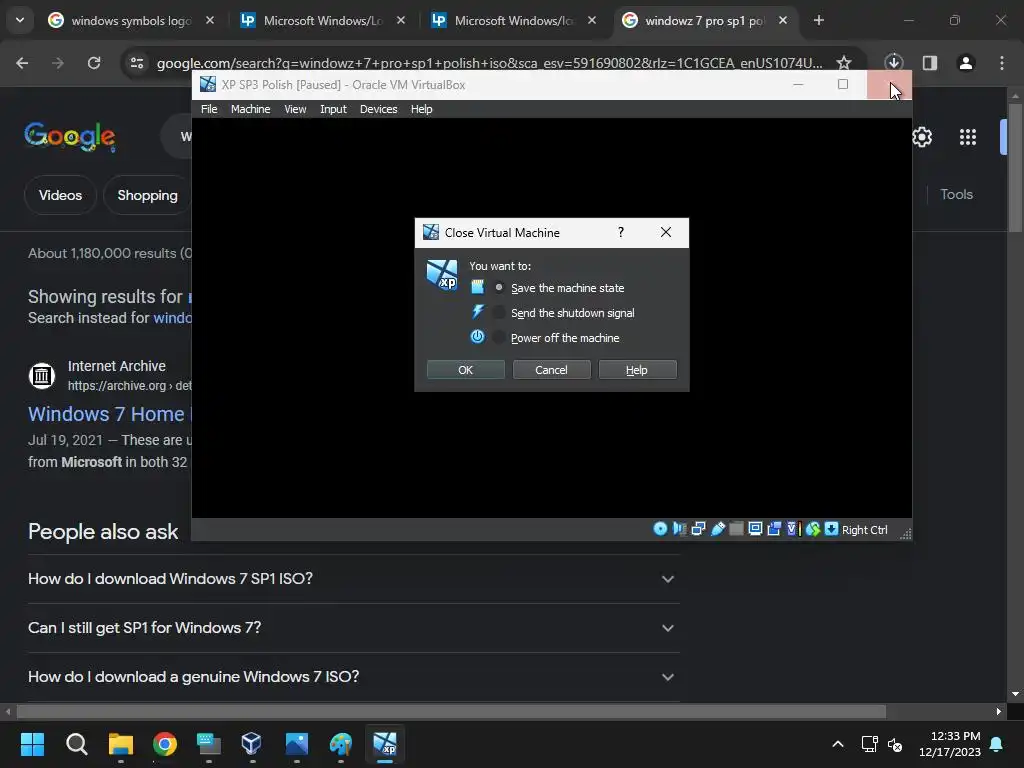
Task: Show hidden tray icons chevron
Action: click(x=838, y=744)
